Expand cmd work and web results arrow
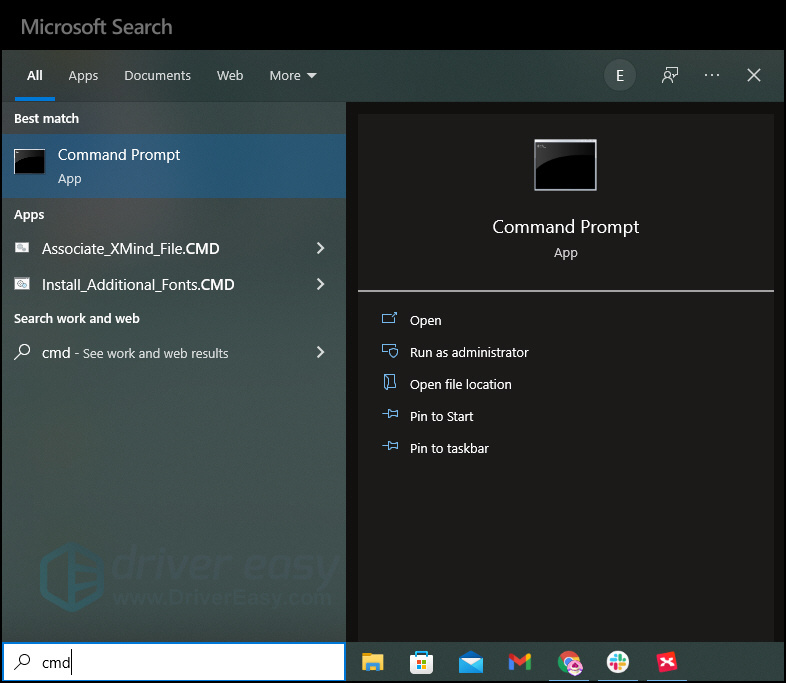The width and height of the screenshot is (786, 683). [x=320, y=352]
